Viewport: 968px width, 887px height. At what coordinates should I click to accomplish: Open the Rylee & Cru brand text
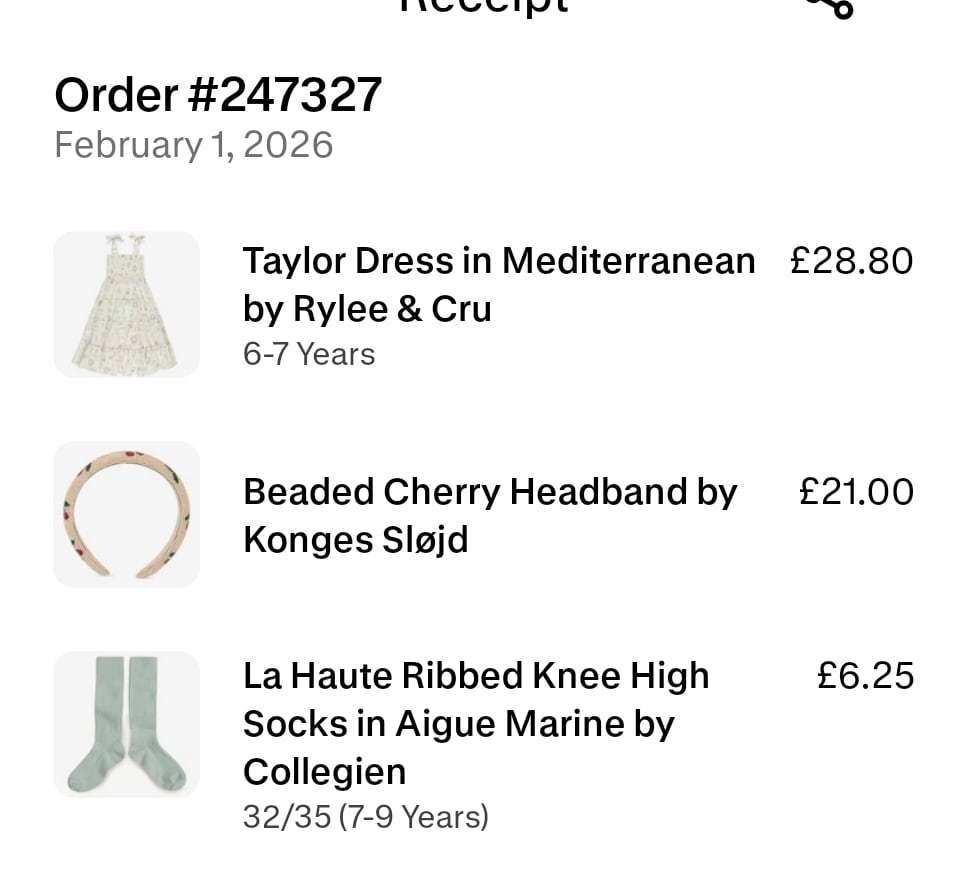(392, 309)
